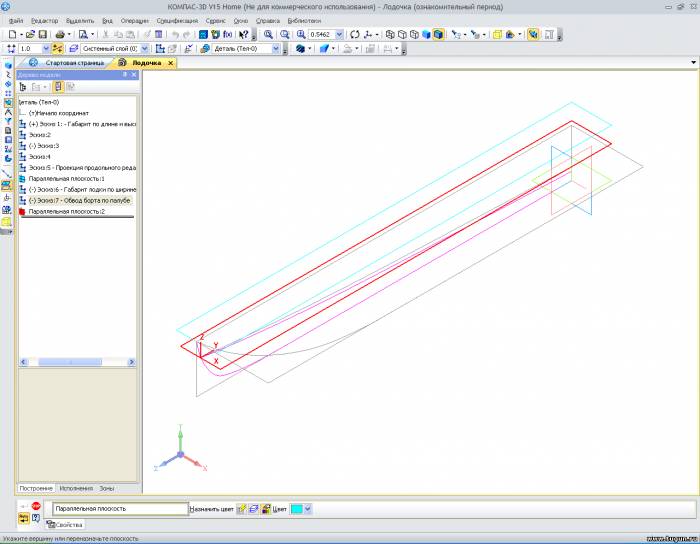The image size is (700, 544).
Task: Open the Редактор menu
Action: (x=44, y=21)
